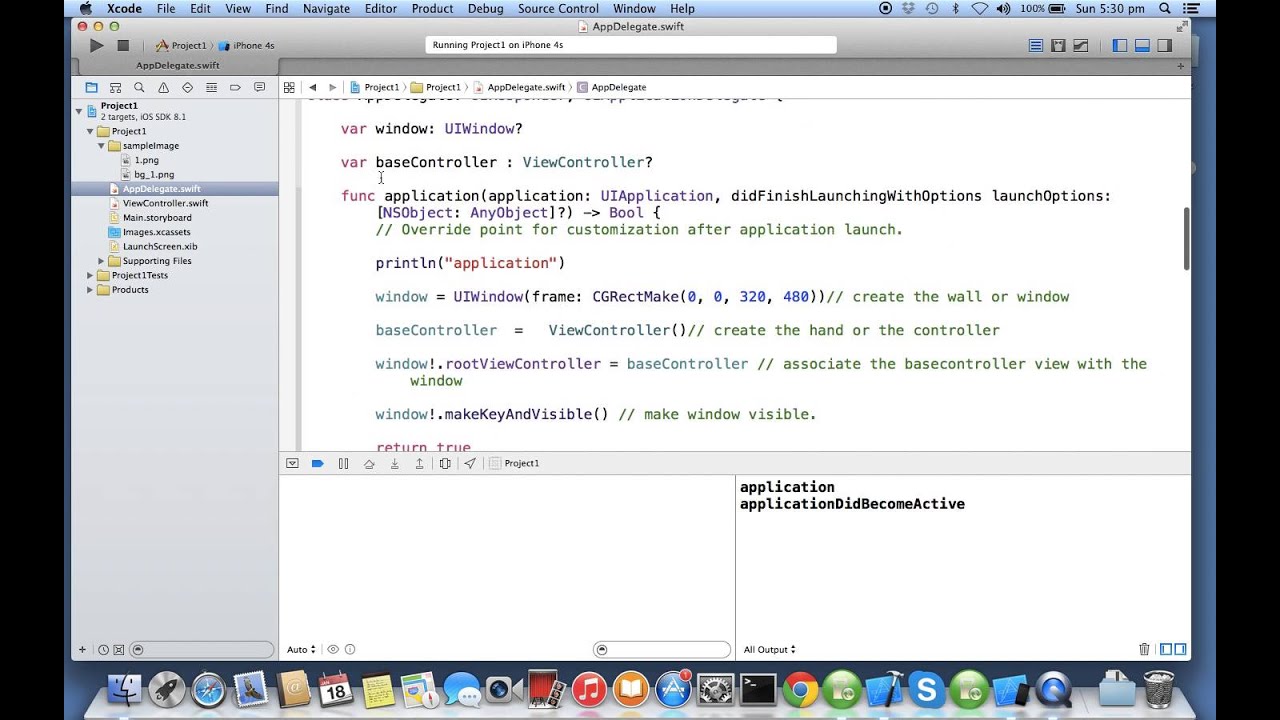Select the AppDelegate.swift tab
Image resolution: width=1280 pixels, height=720 pixels.
click(178, 65)
